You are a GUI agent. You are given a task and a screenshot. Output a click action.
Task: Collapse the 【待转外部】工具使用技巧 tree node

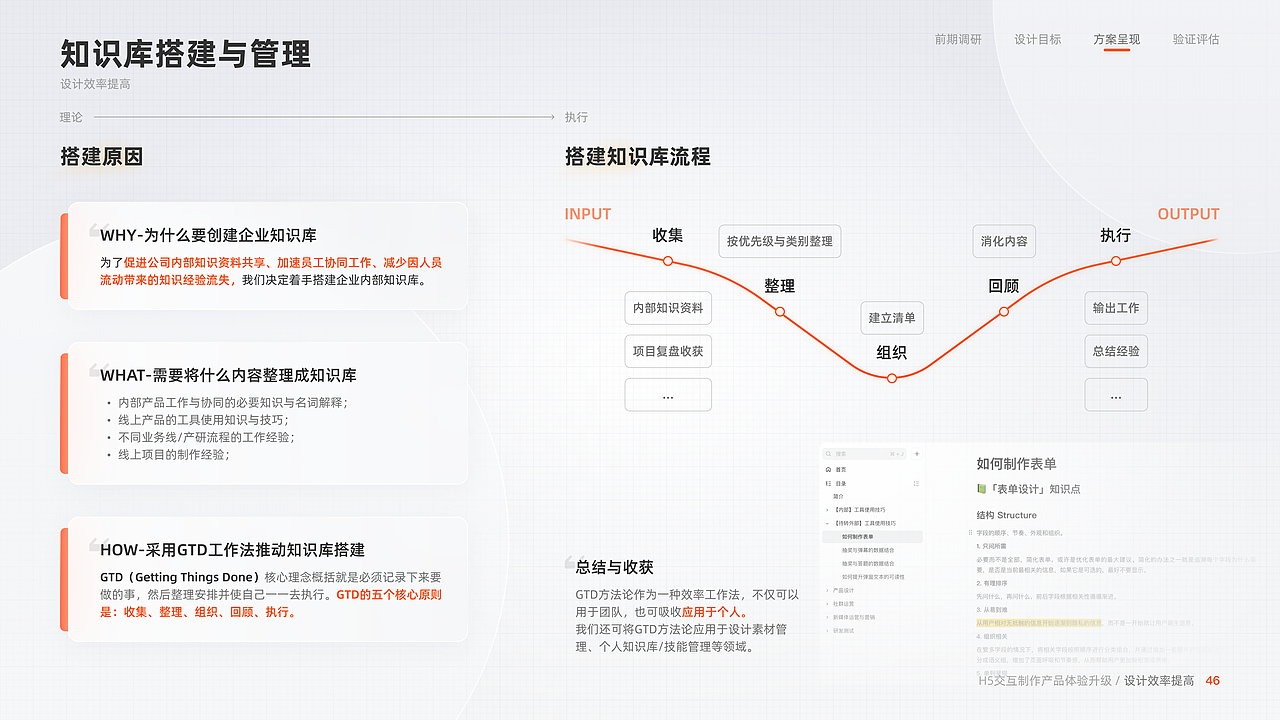tap(827, 523)
